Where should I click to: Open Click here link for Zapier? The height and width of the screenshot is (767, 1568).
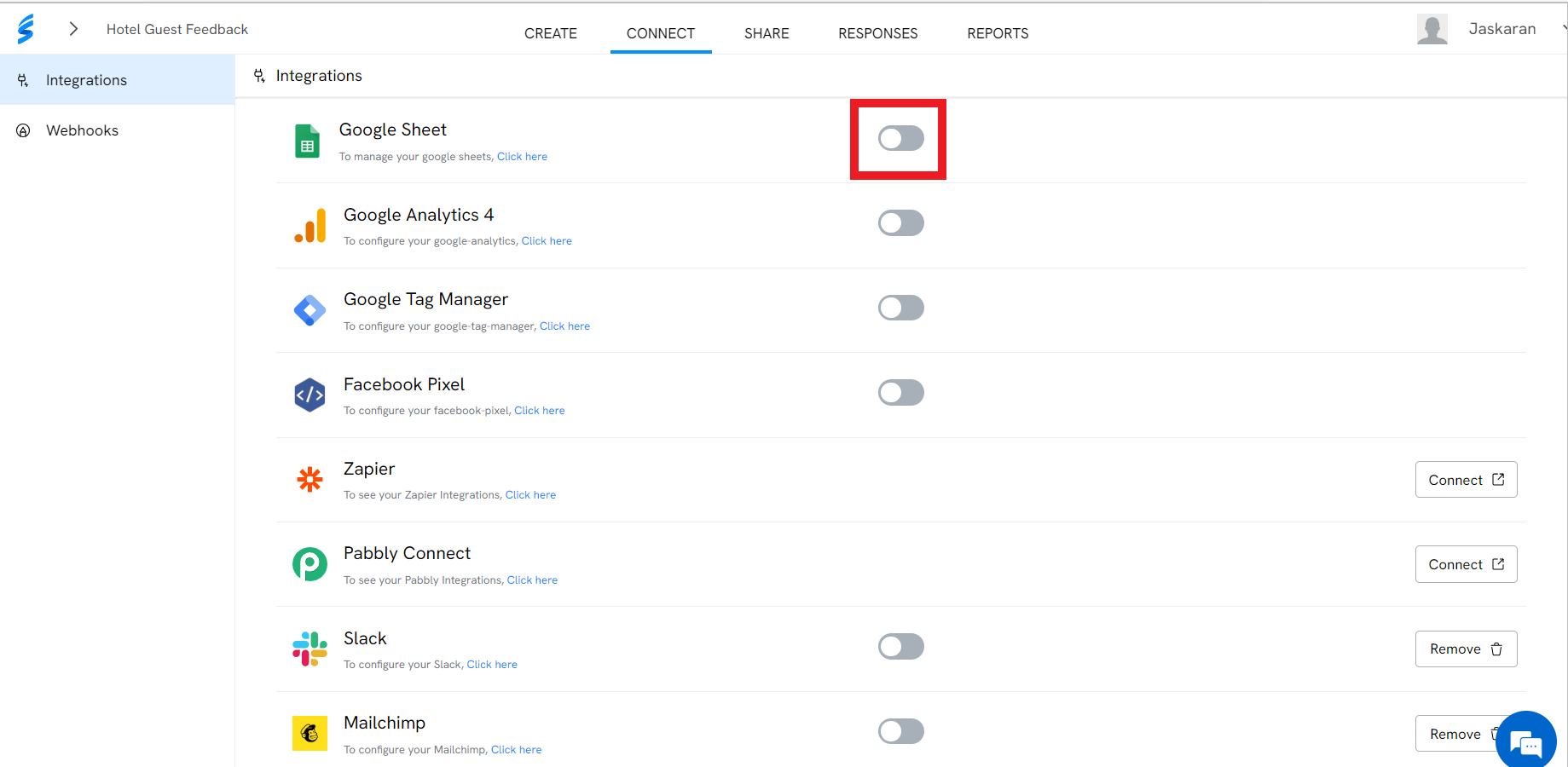[x=530, y=495]
